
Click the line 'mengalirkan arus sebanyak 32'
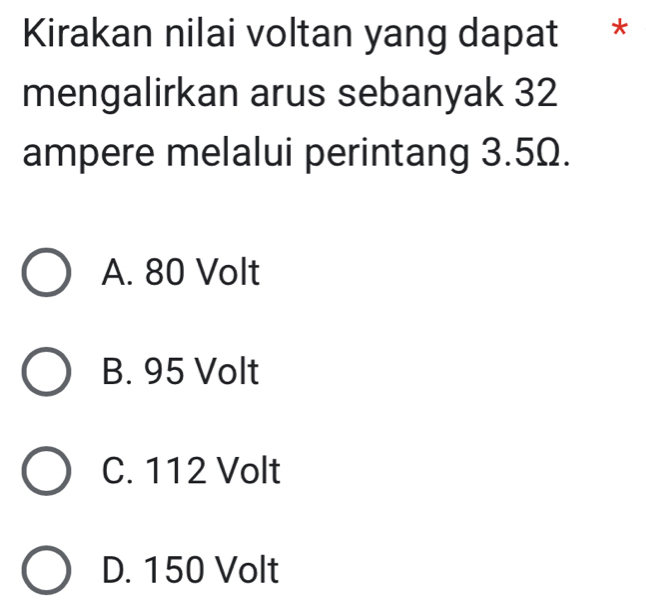point(288,97)
